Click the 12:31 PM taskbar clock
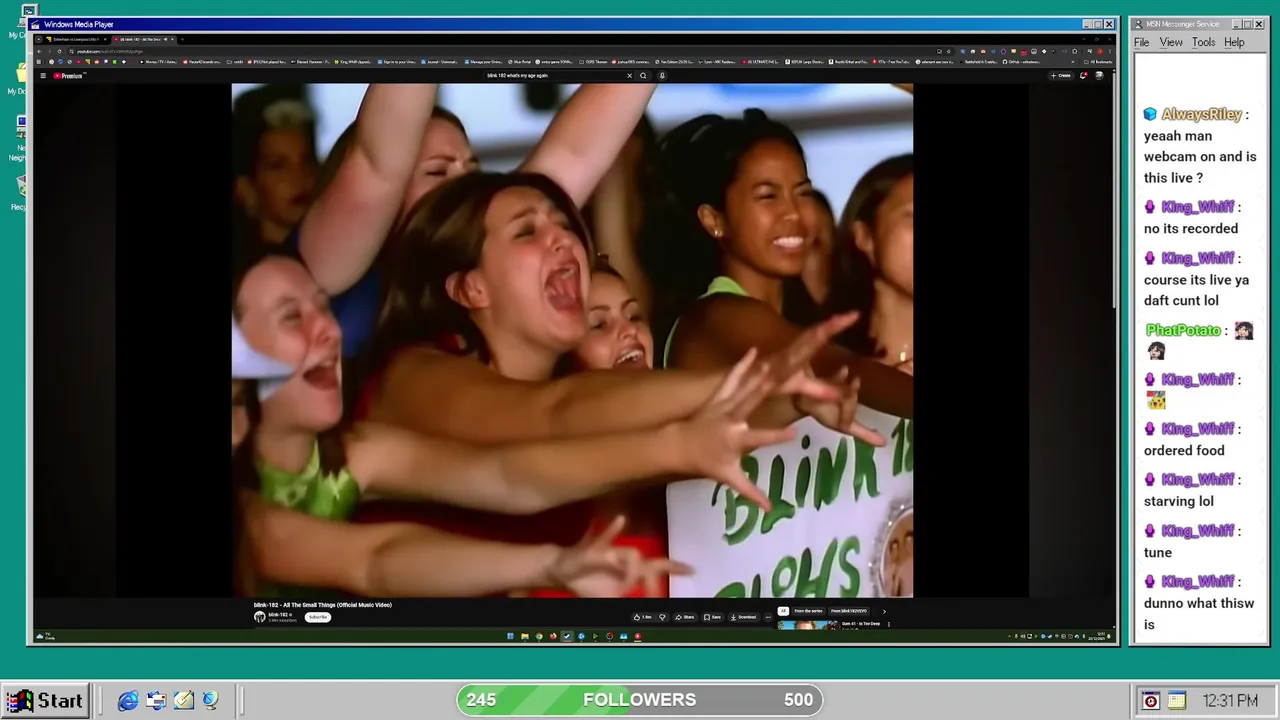The image size is (1280, 720). coord(1230,701)
